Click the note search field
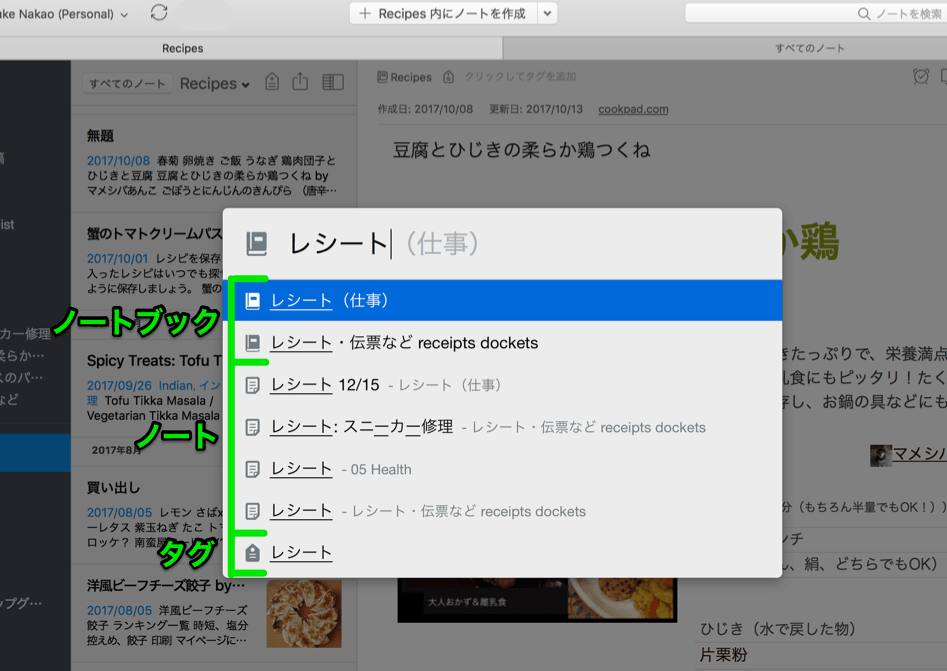 pyautogui.click(x=815, y=13)
